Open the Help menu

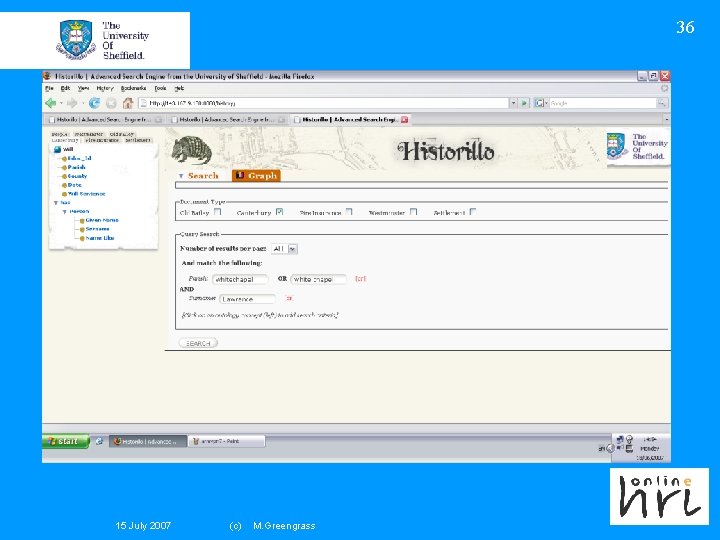coord(179,88)
